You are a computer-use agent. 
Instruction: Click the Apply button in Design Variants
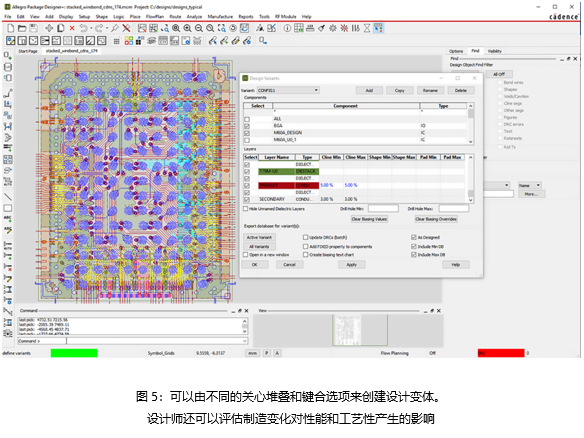[x=352, y=265]
